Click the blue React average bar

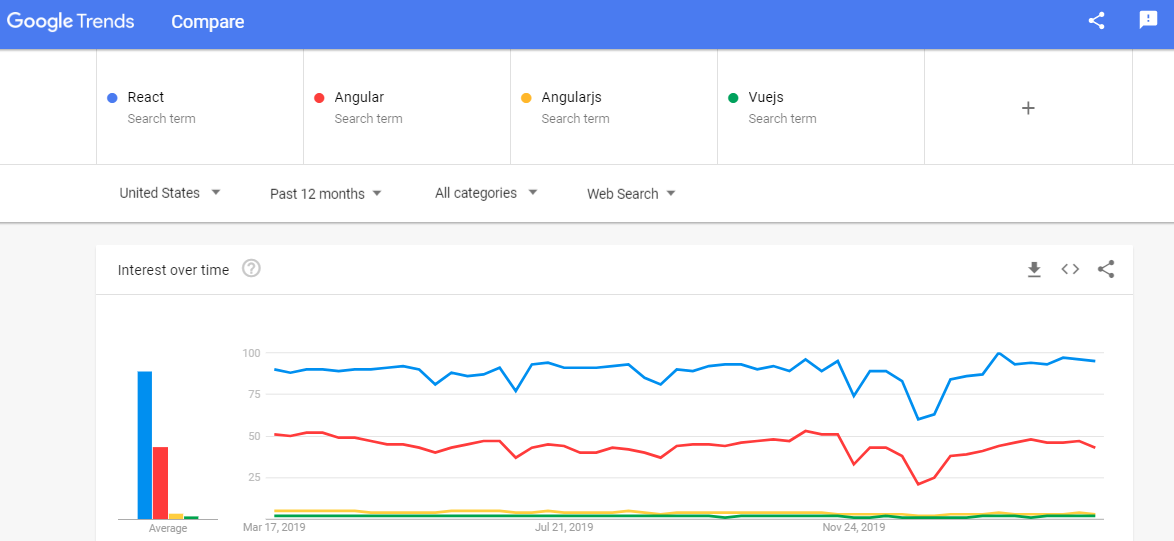tap(145, 444)
